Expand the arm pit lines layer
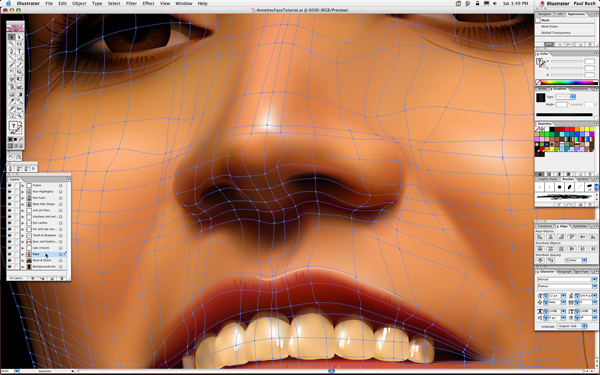Viewport: 600px width, 375px height. [23, 210]
